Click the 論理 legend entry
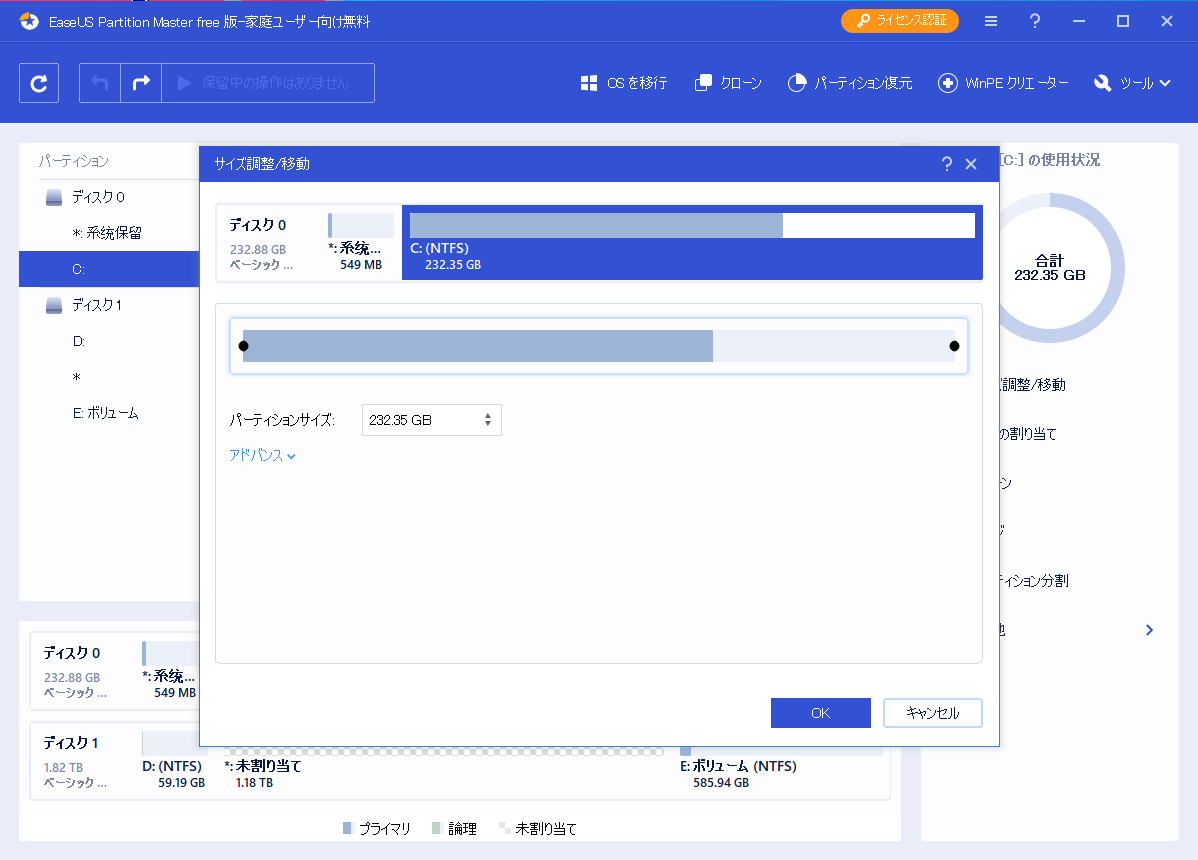 [x=455, y=829]
